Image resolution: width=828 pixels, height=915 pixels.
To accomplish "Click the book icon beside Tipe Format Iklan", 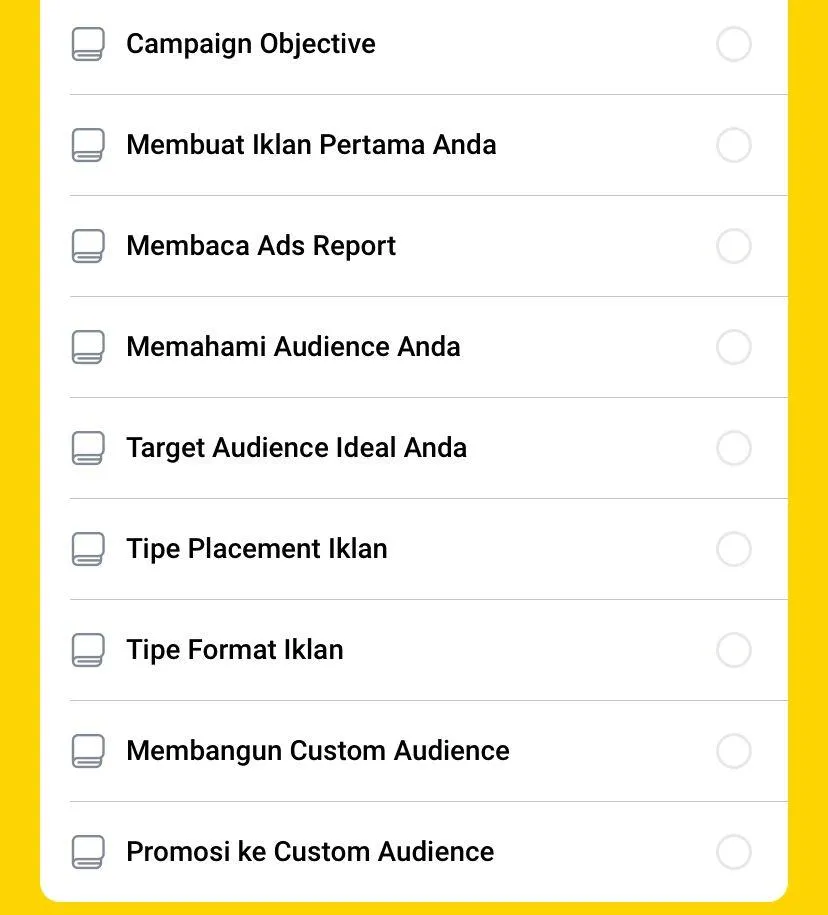I will point(88,649).
